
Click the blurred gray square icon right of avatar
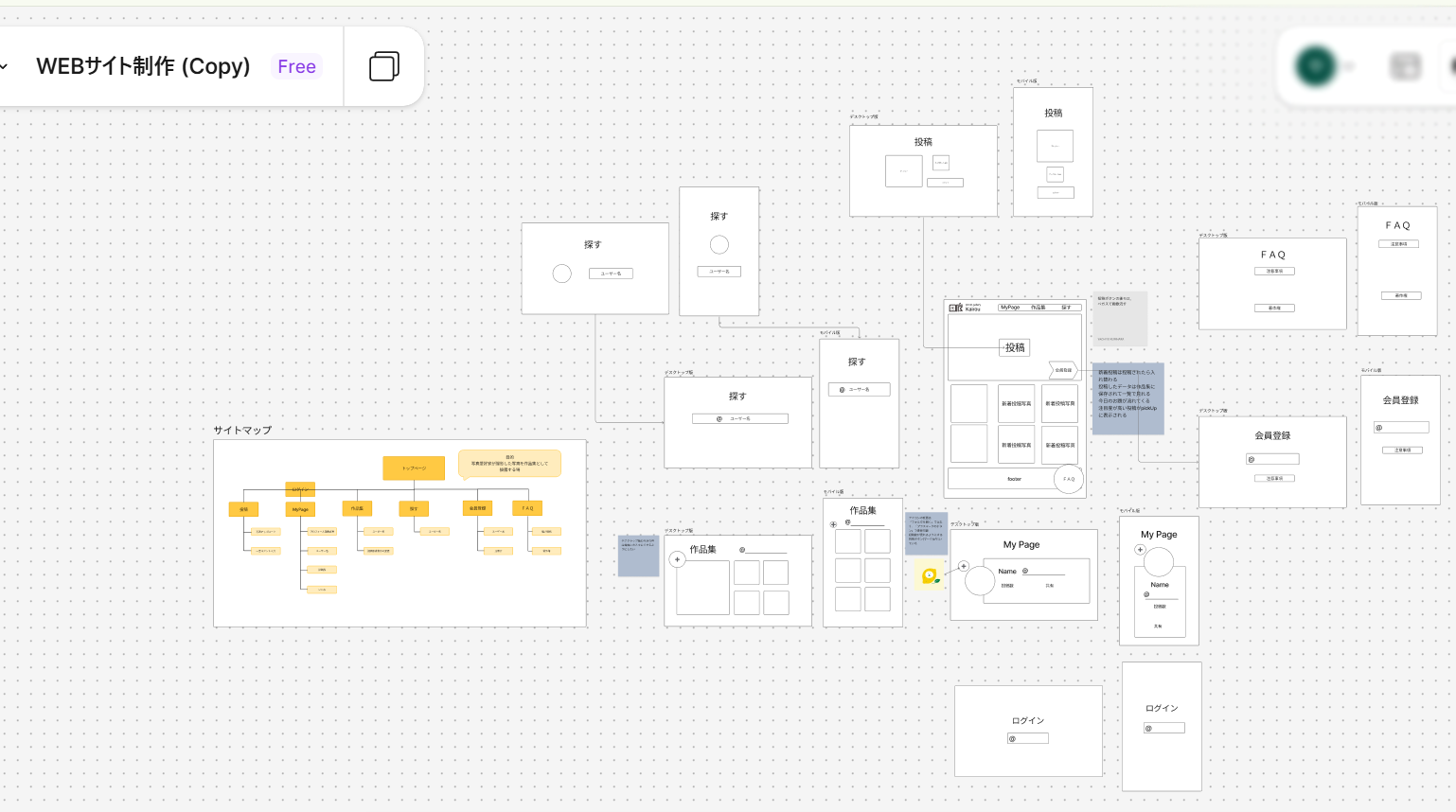1405,66
